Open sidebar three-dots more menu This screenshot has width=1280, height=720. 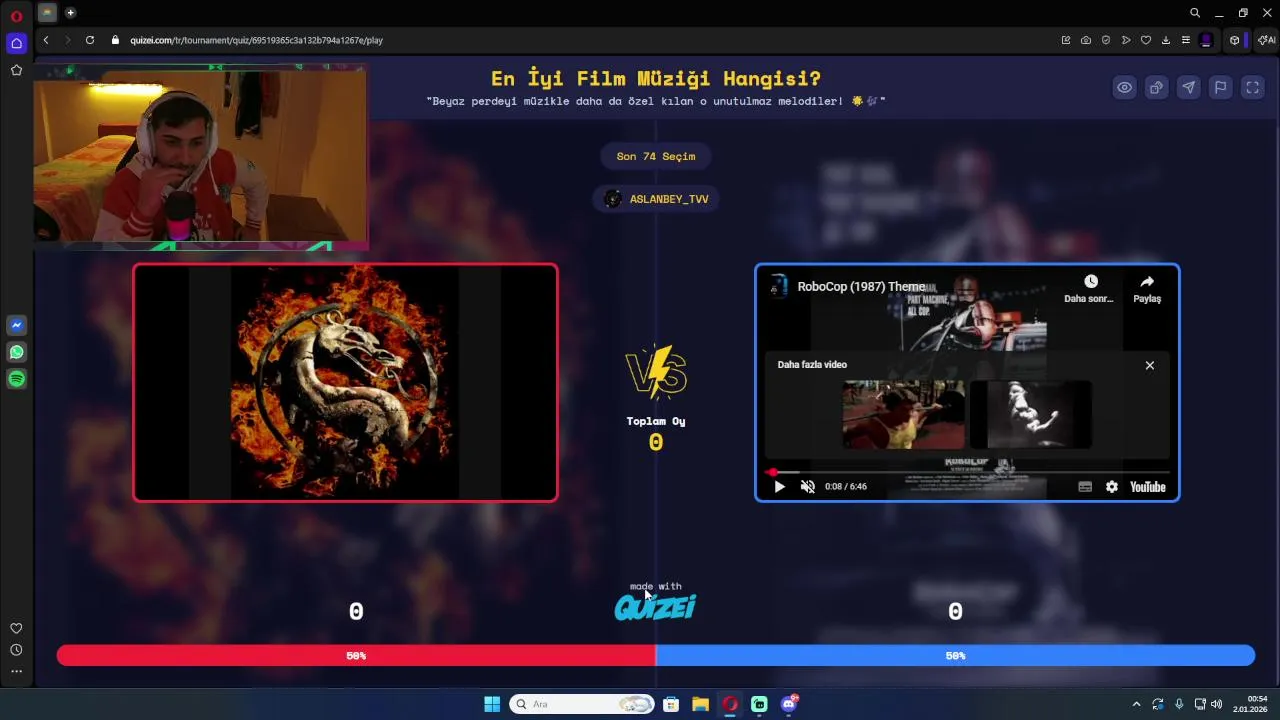pos(16,672)
